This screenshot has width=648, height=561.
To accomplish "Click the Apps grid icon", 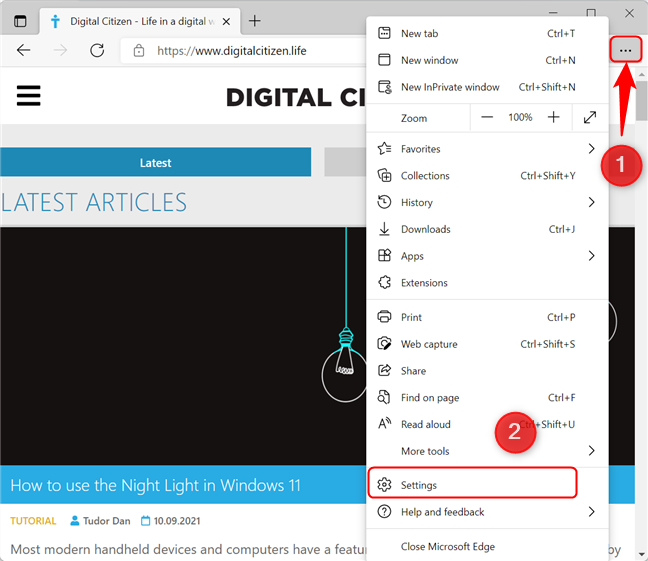I will (384, 255).
